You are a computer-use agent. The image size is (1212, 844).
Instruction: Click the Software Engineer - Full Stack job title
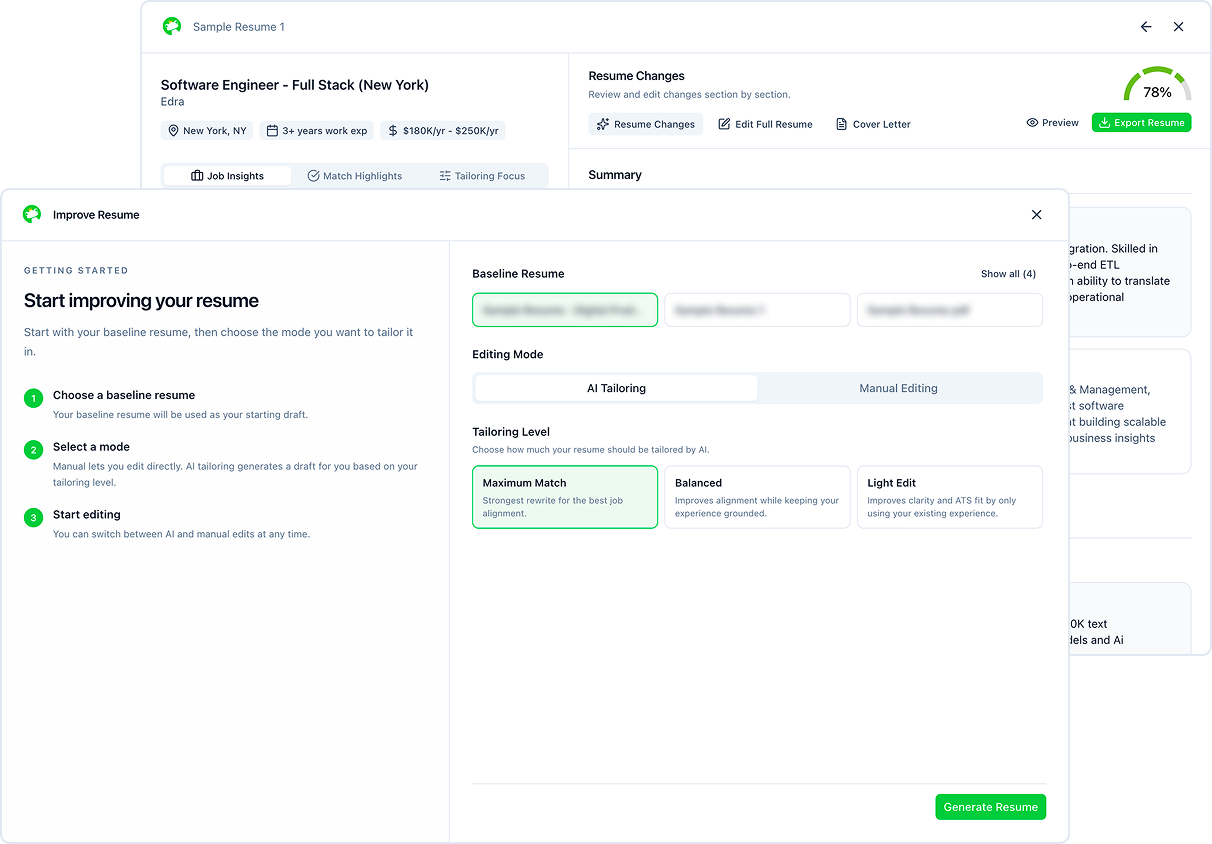point(295,85)
